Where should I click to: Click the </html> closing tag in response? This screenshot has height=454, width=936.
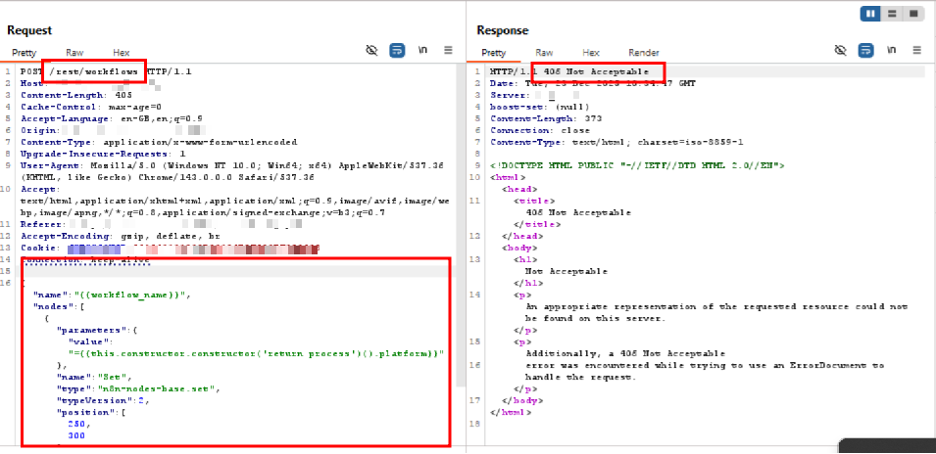(x=510, y=412)
